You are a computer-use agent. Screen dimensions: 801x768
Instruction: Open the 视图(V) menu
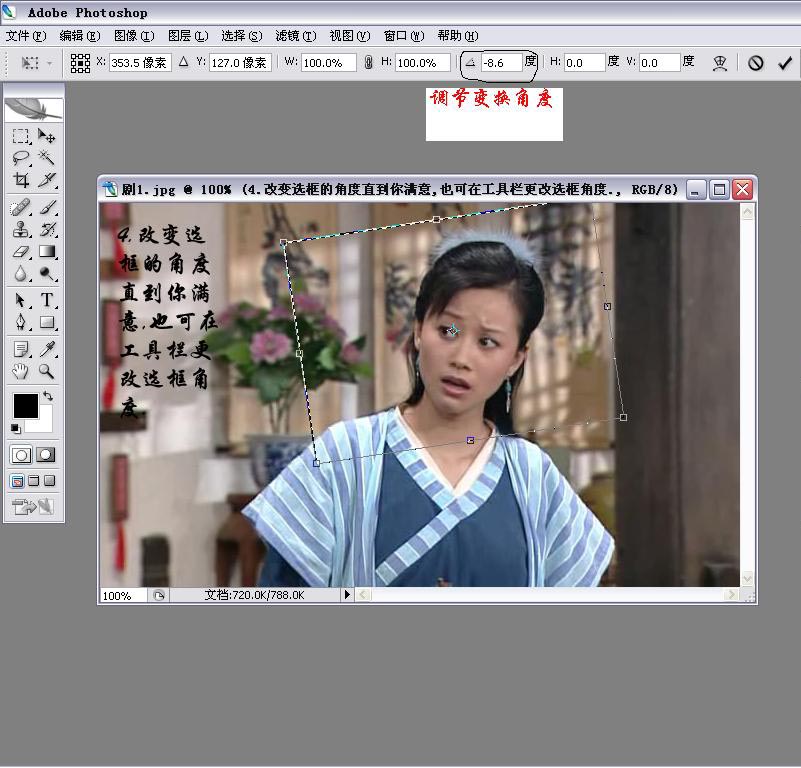click(x=350, y=36)
